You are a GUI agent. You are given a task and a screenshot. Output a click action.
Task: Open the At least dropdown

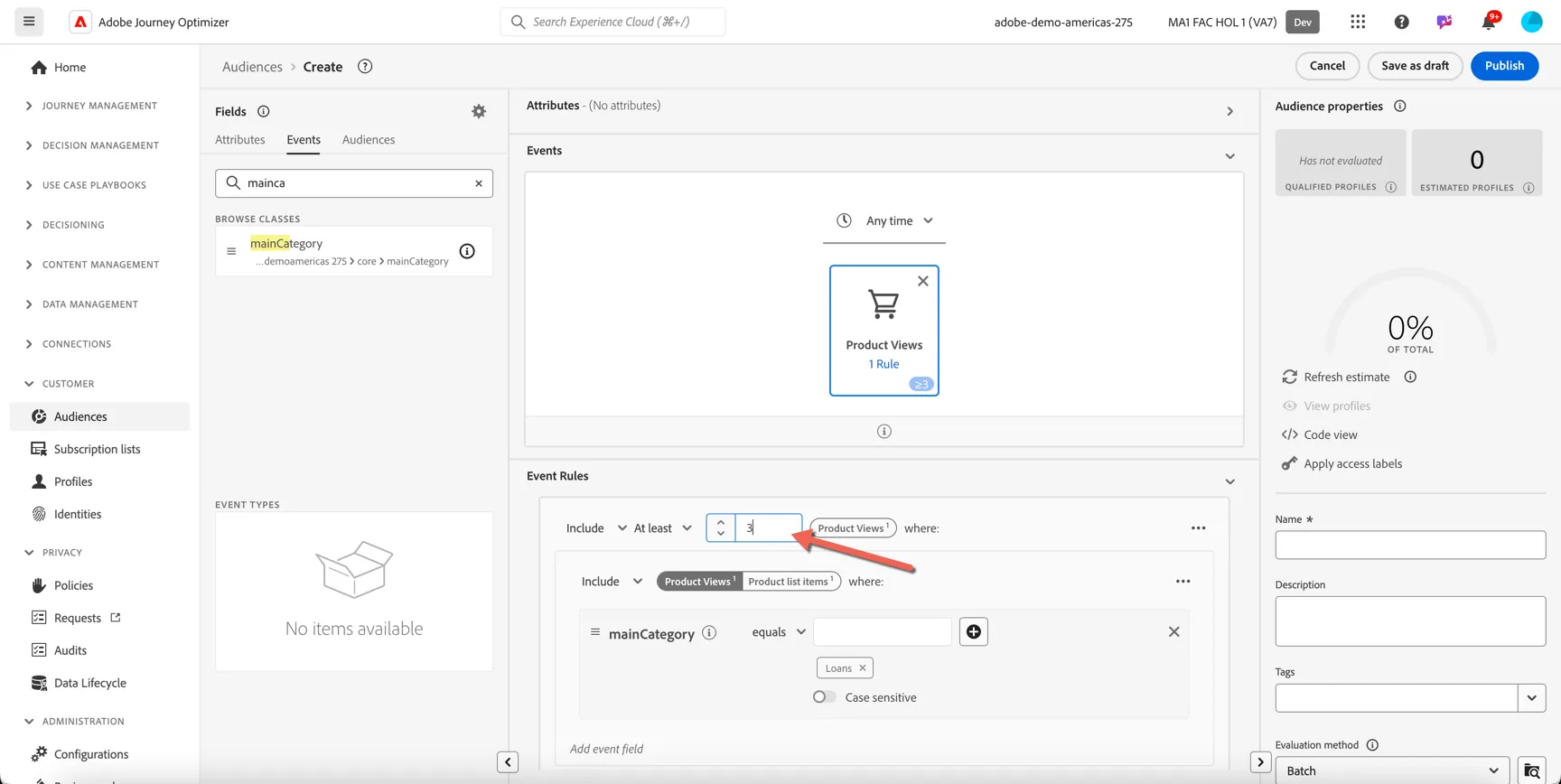click(663, 528)
